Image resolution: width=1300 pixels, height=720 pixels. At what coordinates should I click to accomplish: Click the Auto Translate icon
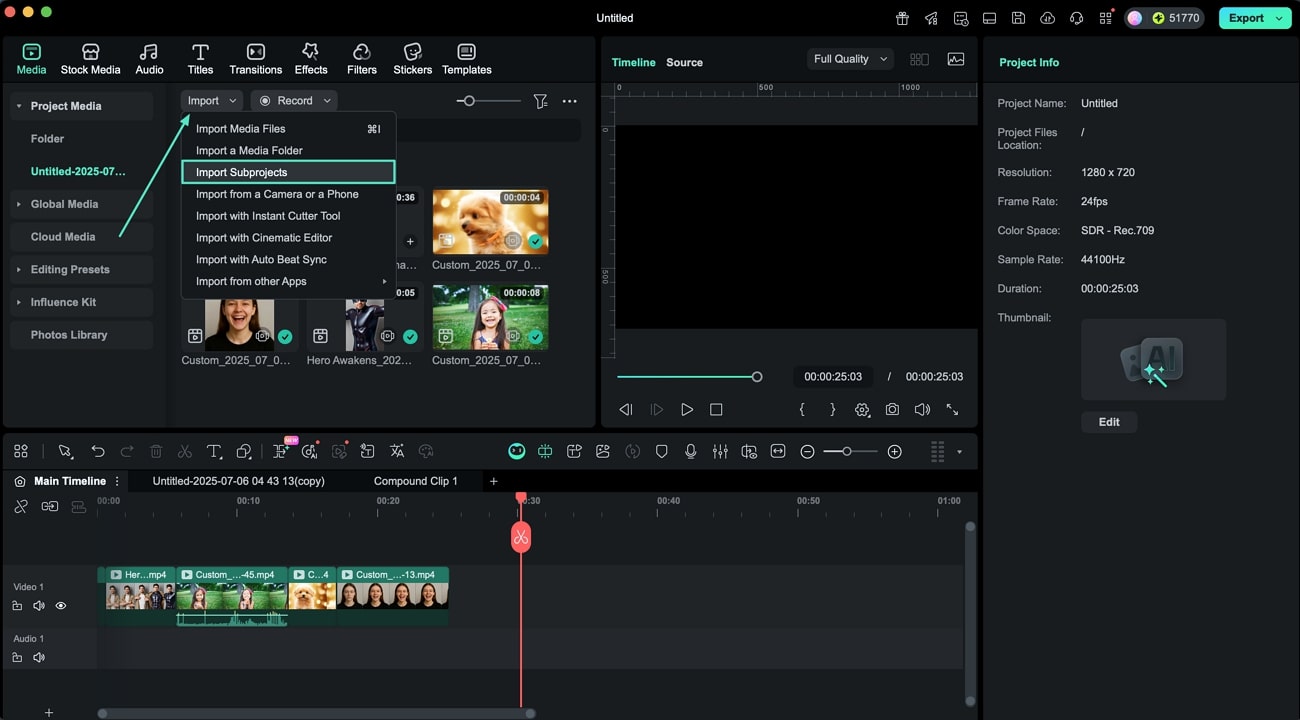(397, 451)
